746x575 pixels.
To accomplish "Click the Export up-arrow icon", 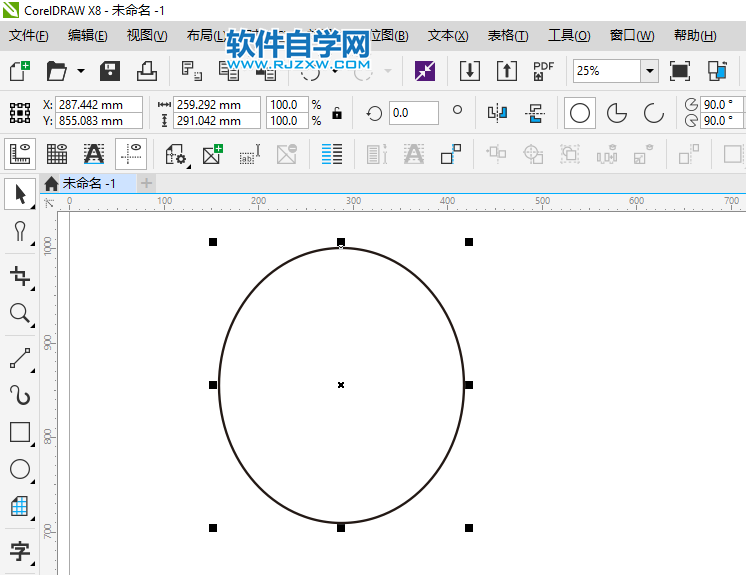I will tap(507, 71).
